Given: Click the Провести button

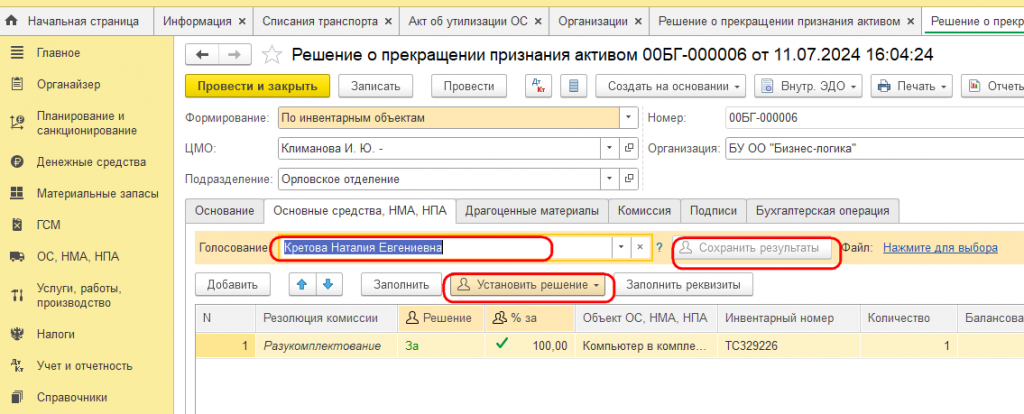Looking at the screenshot, I should coord(469,86).
